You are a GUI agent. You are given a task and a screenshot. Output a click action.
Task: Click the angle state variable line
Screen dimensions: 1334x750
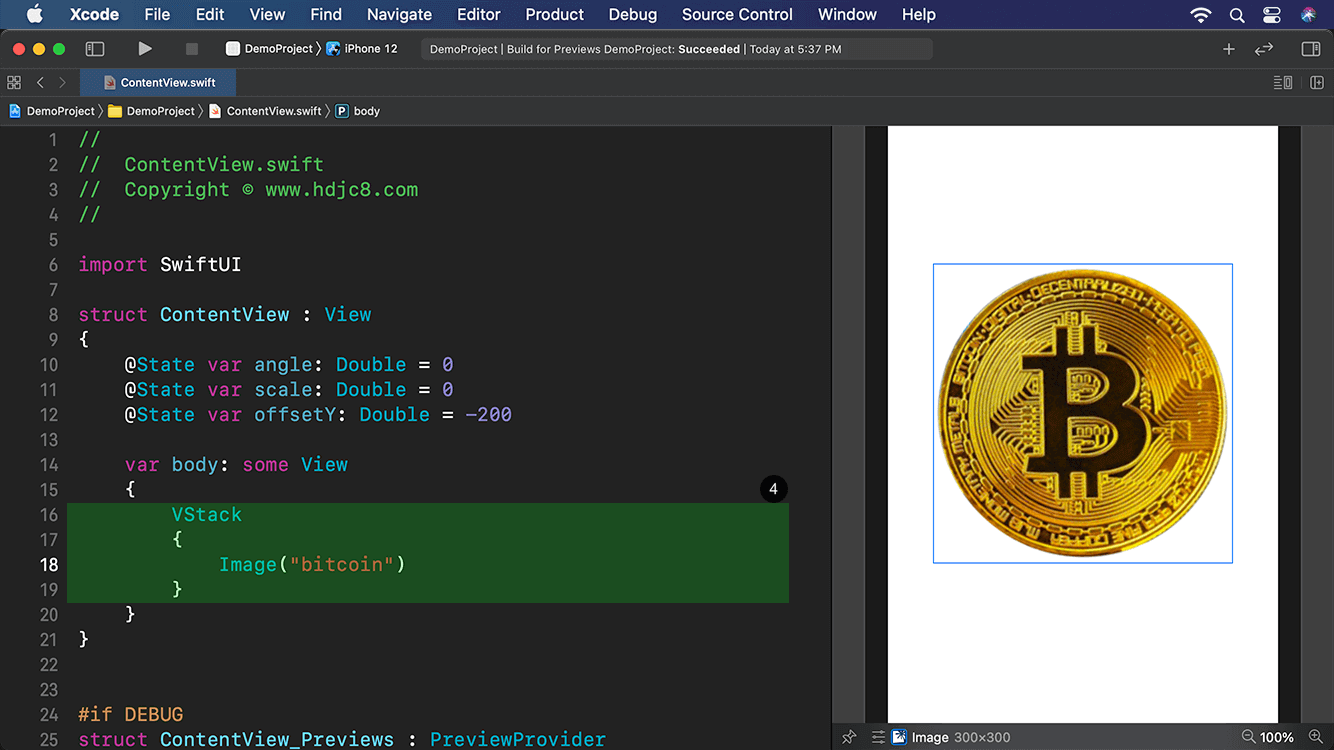(x=289, y=364)
